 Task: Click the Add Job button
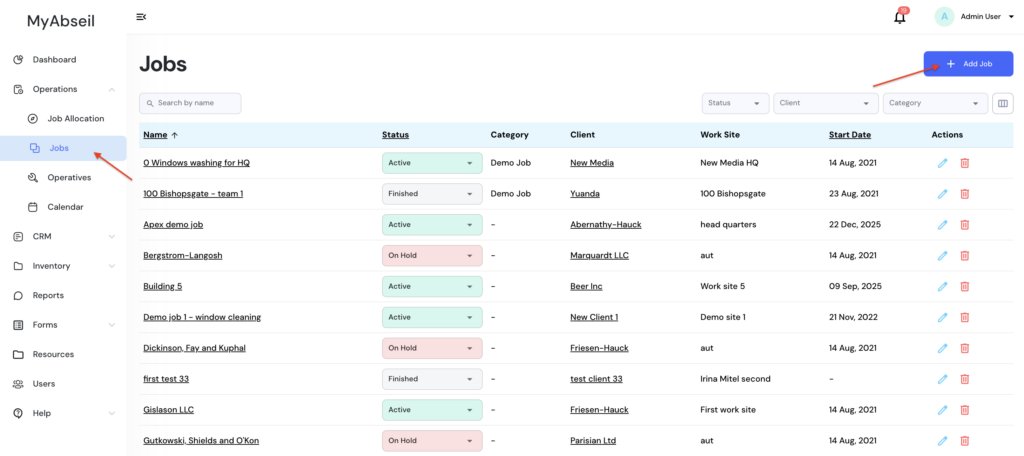click(x=968, y=64)
